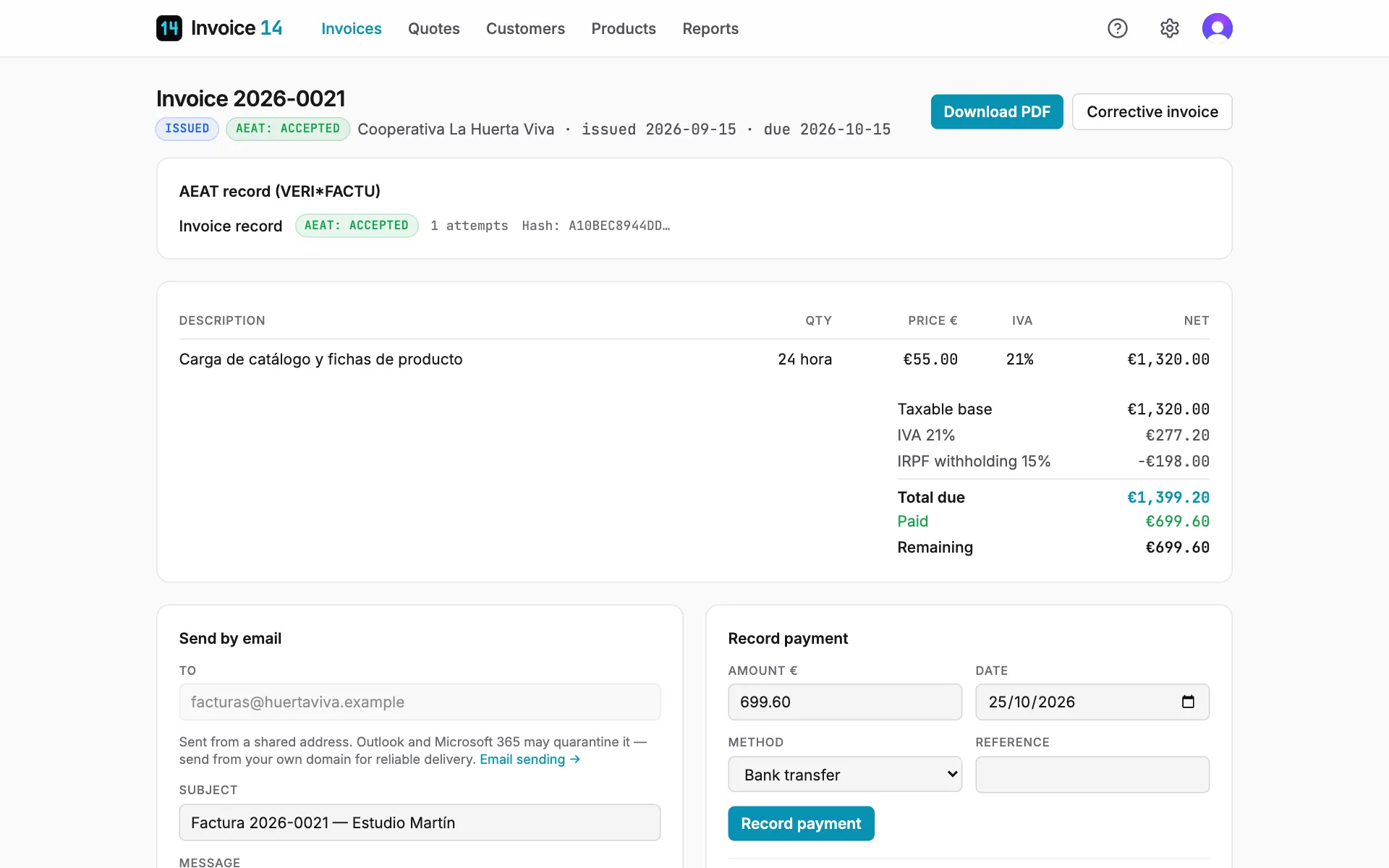Click the Record payment button
This screenshot has width=1389, height=868.
click(x=801, y=823)
